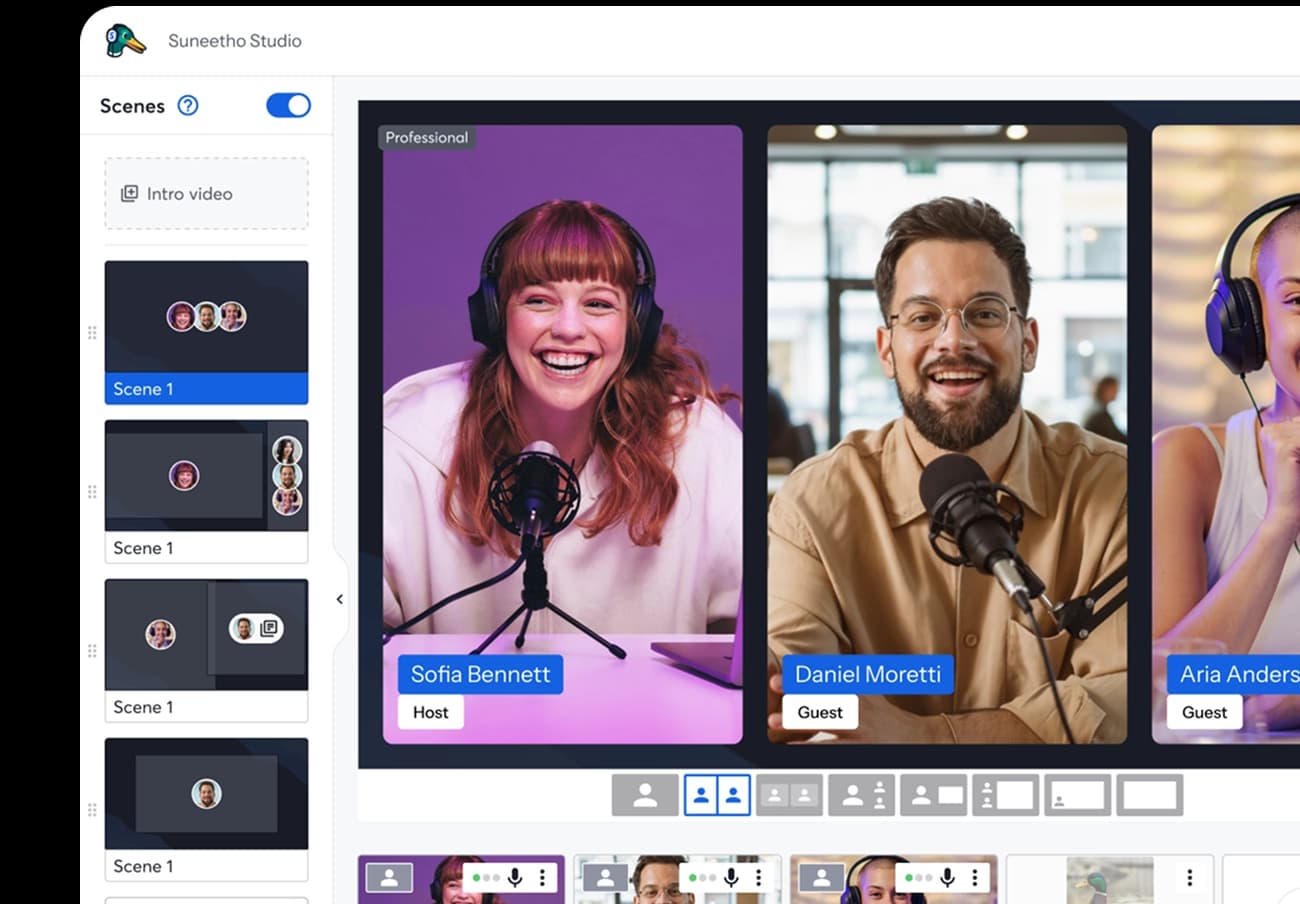Toggle the Scenes switch off

(x=288, y=106)
